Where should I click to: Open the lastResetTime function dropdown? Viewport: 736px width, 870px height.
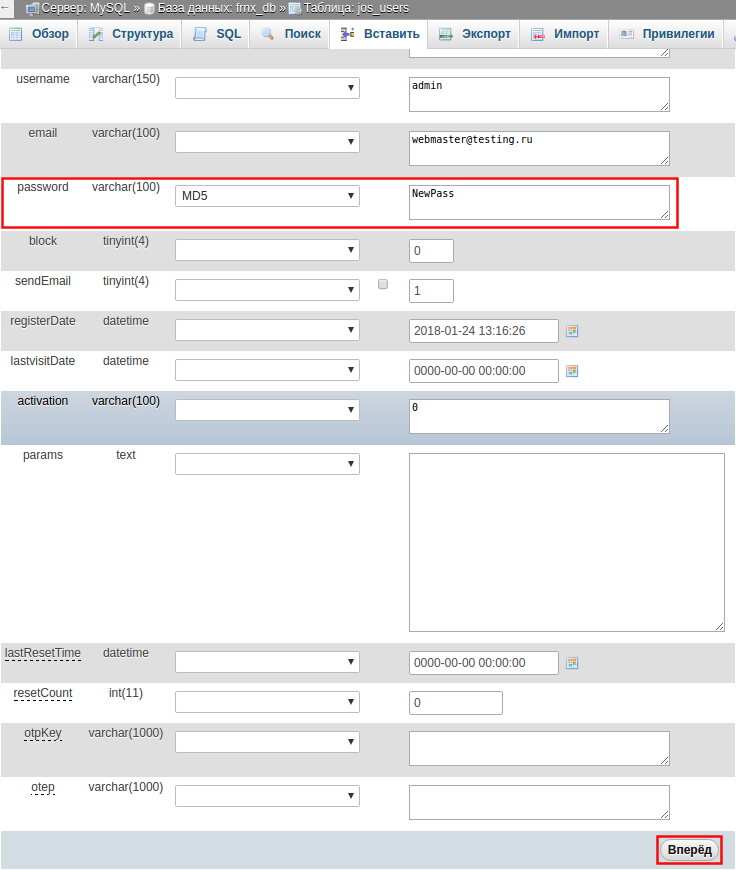(268, 661)
